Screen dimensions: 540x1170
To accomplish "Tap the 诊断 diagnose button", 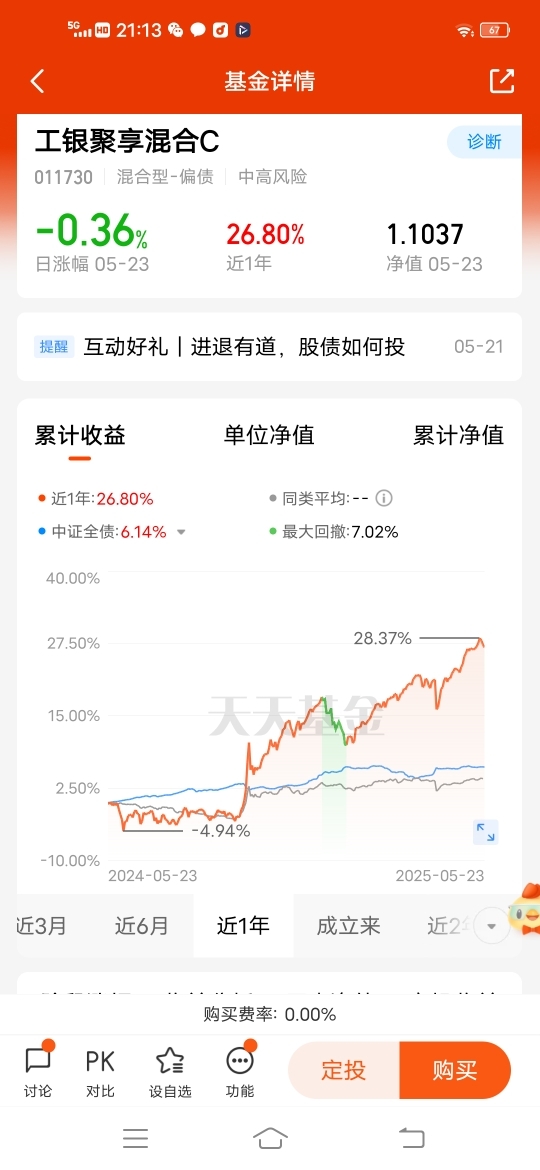I will [x=485, y=142].
